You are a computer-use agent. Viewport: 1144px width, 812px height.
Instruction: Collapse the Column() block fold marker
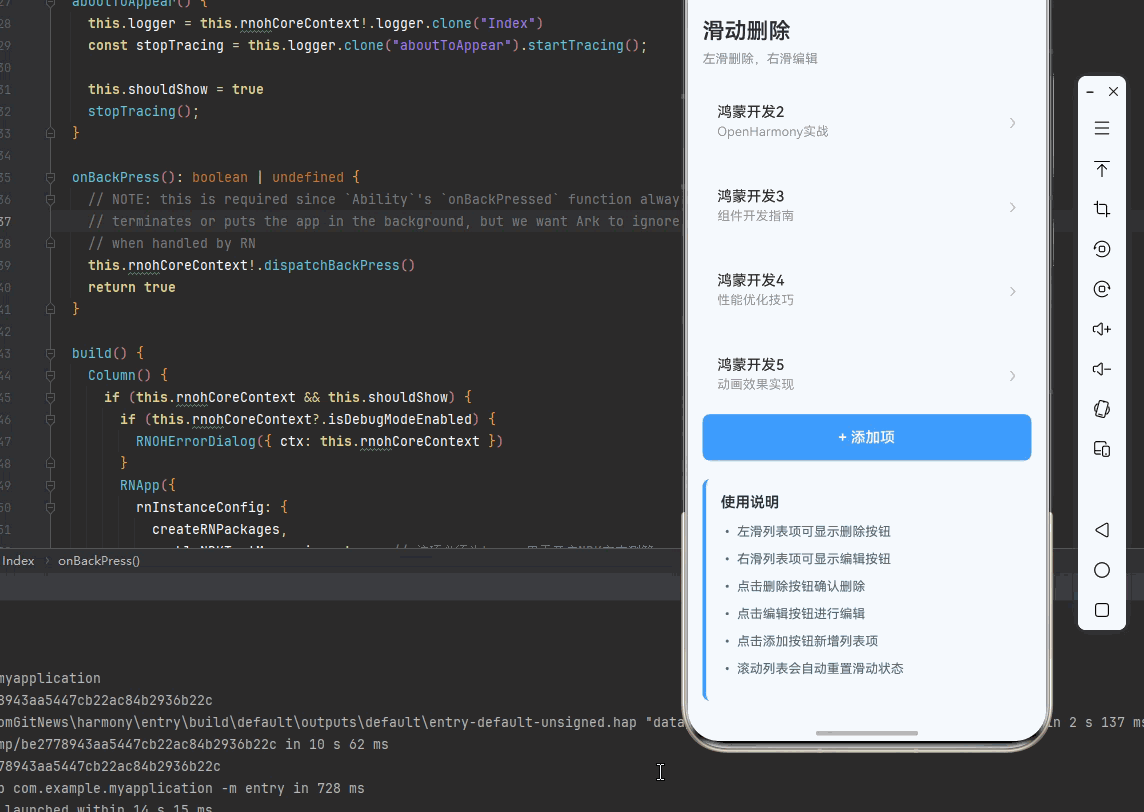50,375
